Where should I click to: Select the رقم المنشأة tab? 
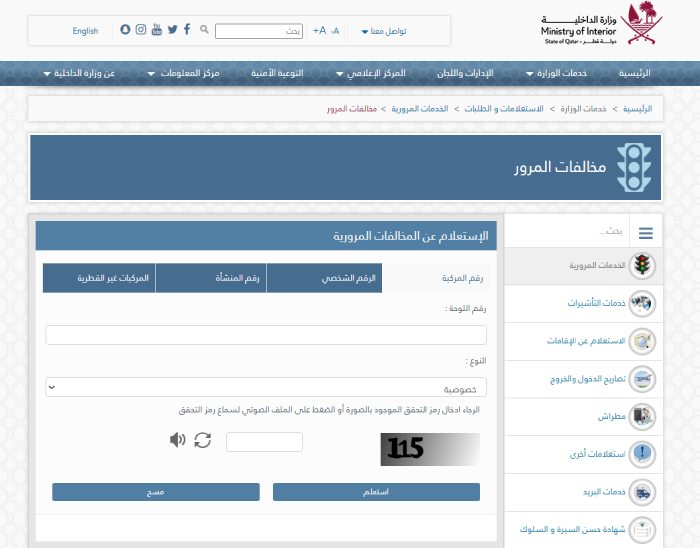211,278
